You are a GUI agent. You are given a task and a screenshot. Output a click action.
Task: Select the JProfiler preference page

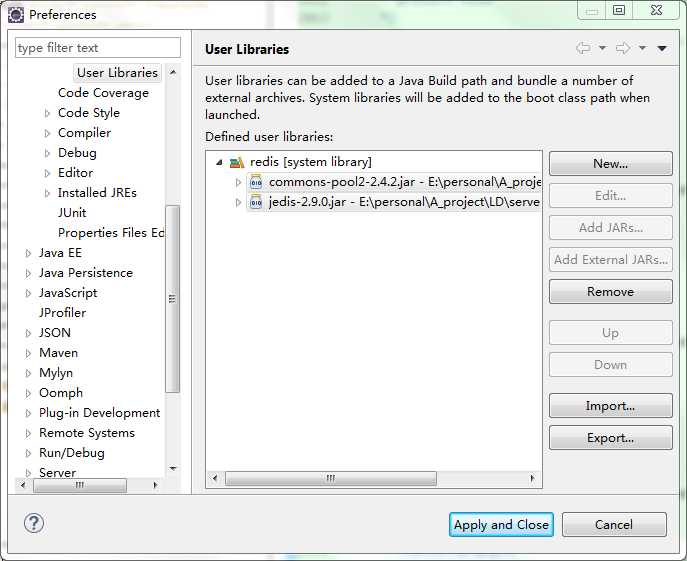(62, 313)
